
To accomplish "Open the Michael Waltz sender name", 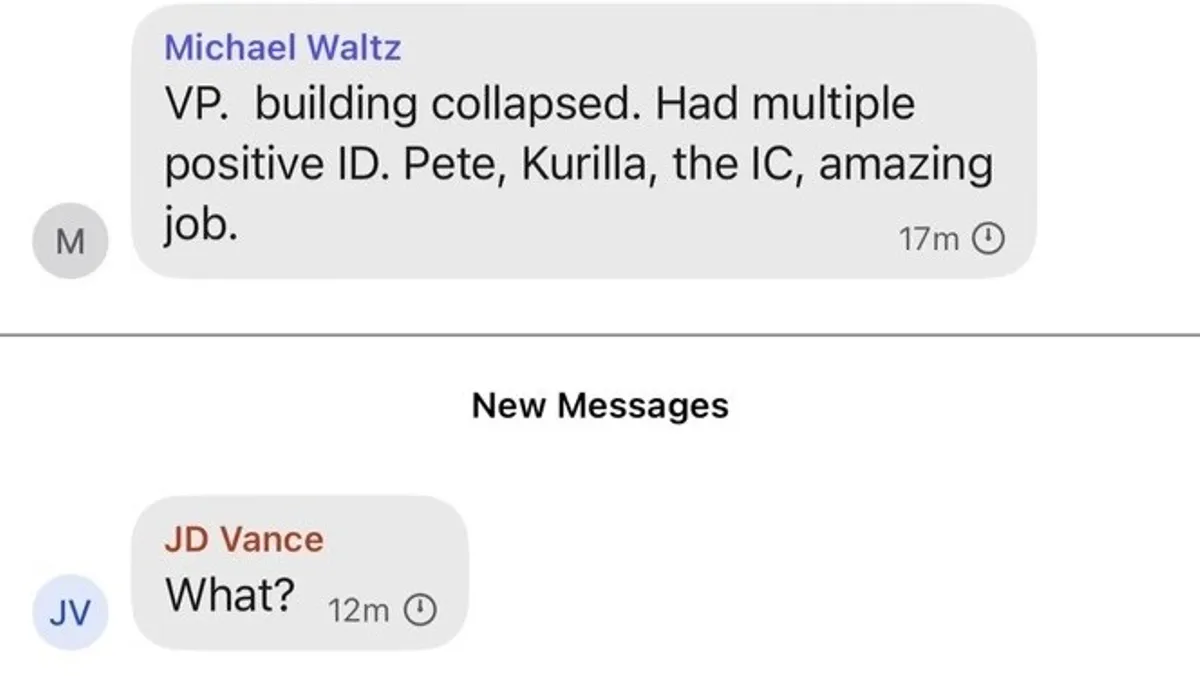I will (282, 47).
